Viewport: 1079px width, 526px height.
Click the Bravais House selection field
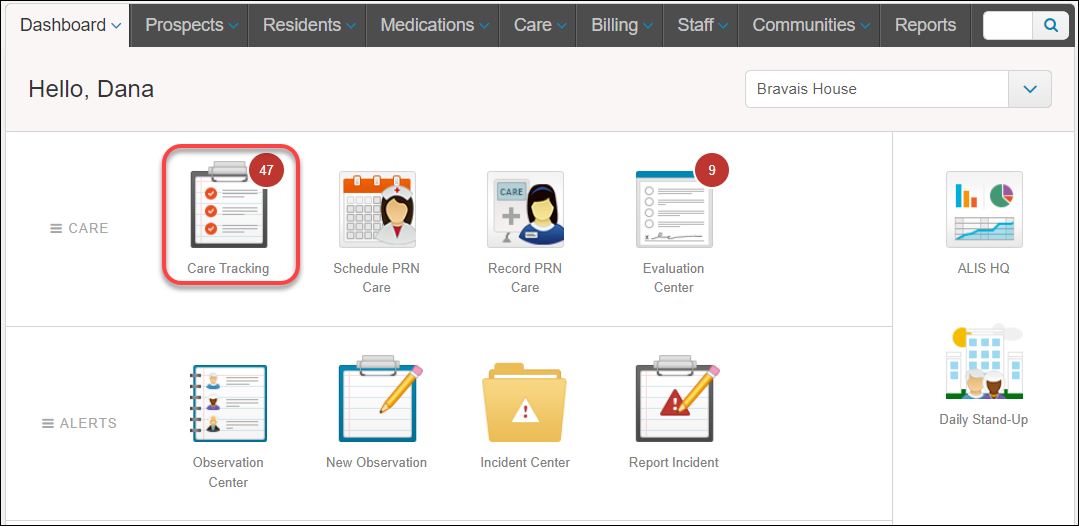pos(877,89)
